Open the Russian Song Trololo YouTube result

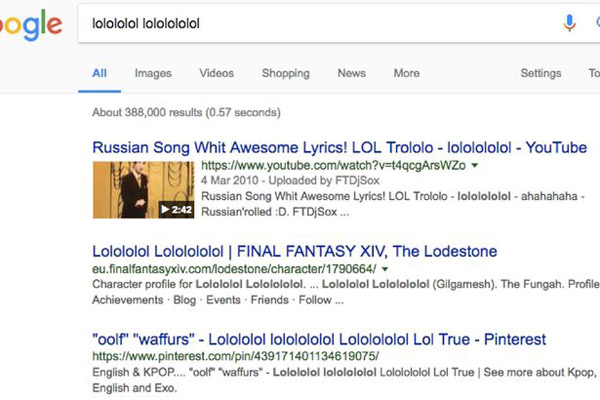click(339, 147)
